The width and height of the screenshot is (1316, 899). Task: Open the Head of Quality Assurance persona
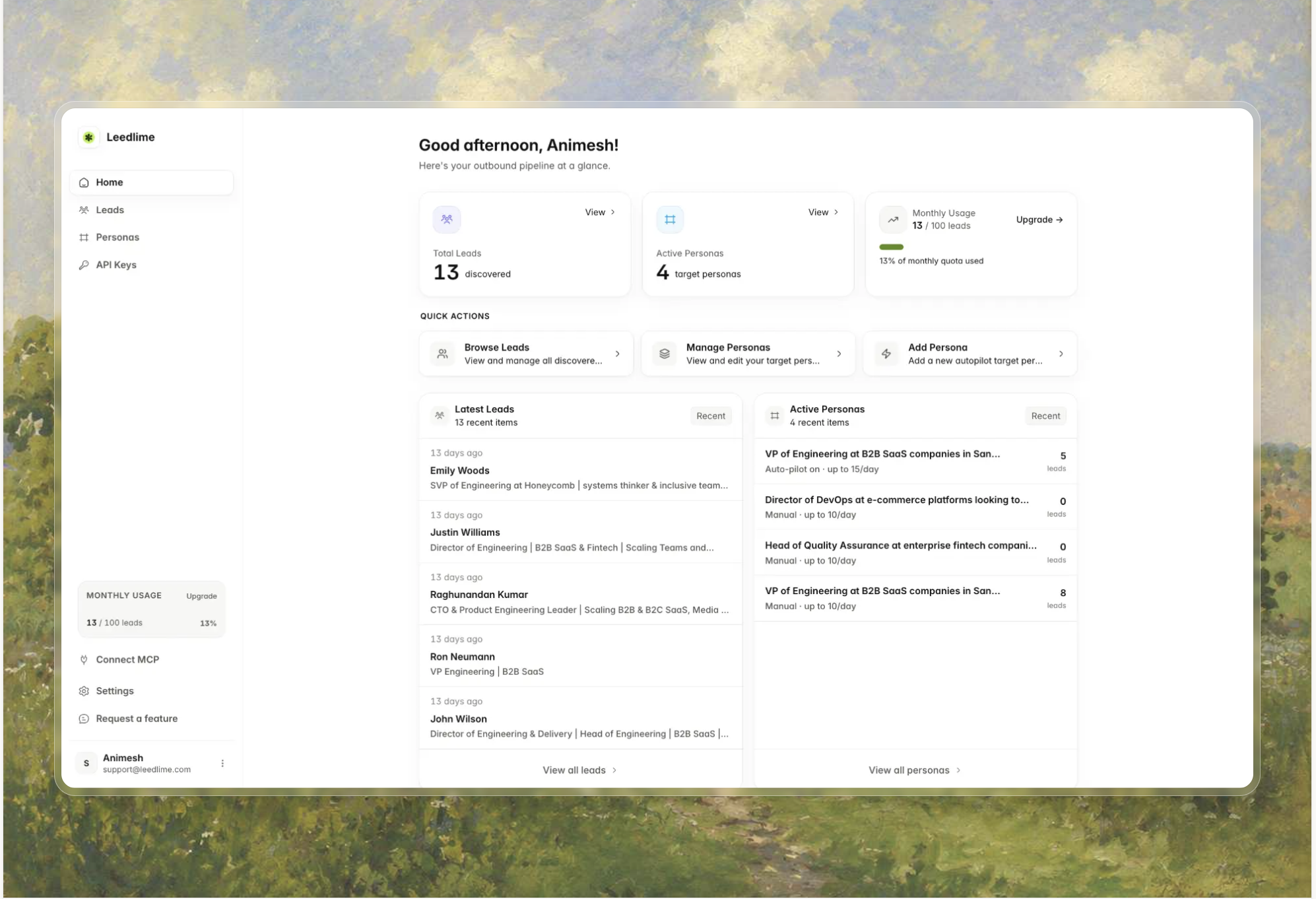pyautogui.click(x=916, y=553)
